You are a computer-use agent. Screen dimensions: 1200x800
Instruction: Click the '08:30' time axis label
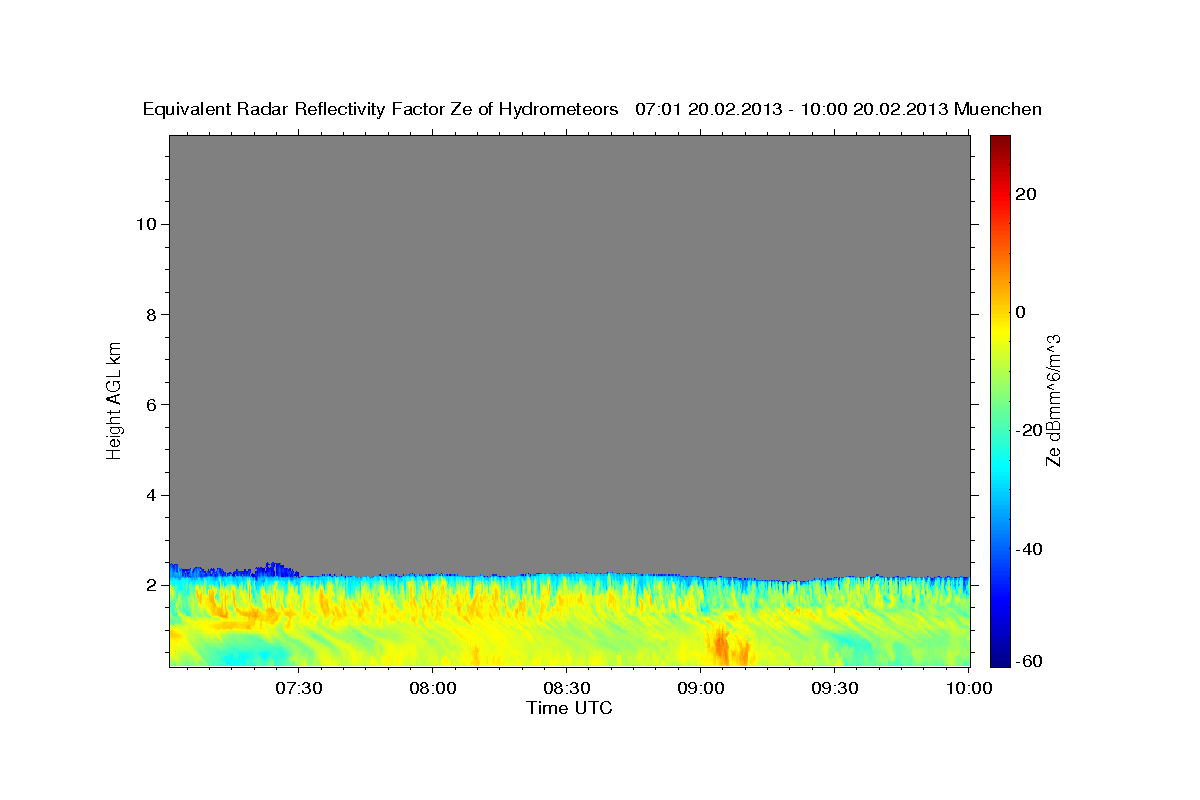coord(566,688)
